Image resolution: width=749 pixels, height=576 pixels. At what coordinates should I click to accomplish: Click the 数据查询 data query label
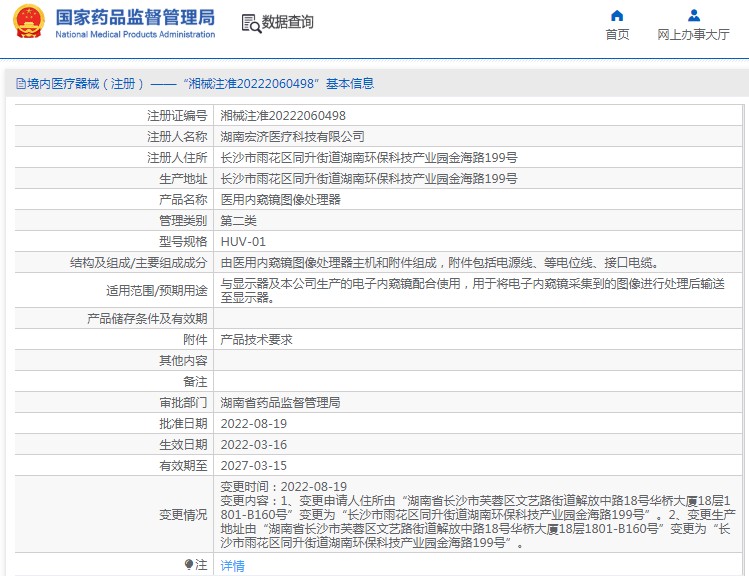288,22
